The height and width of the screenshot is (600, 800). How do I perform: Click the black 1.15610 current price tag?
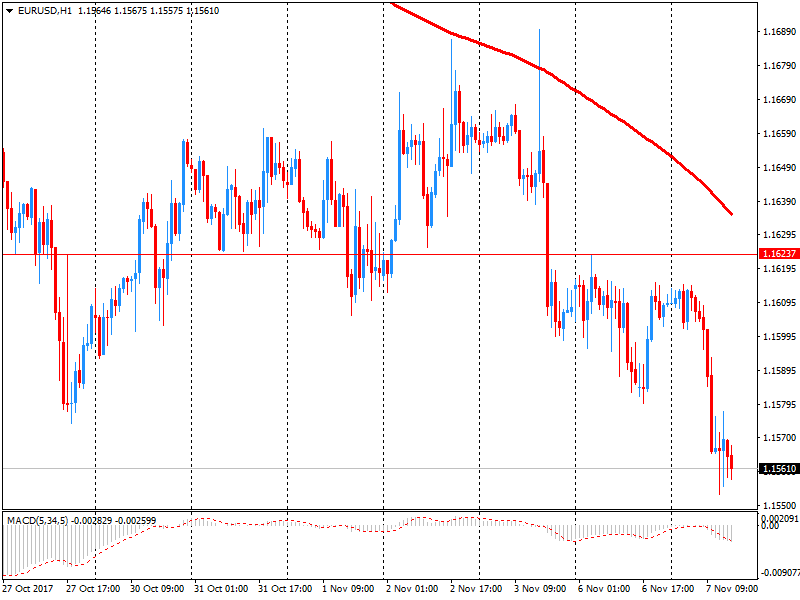779,469
